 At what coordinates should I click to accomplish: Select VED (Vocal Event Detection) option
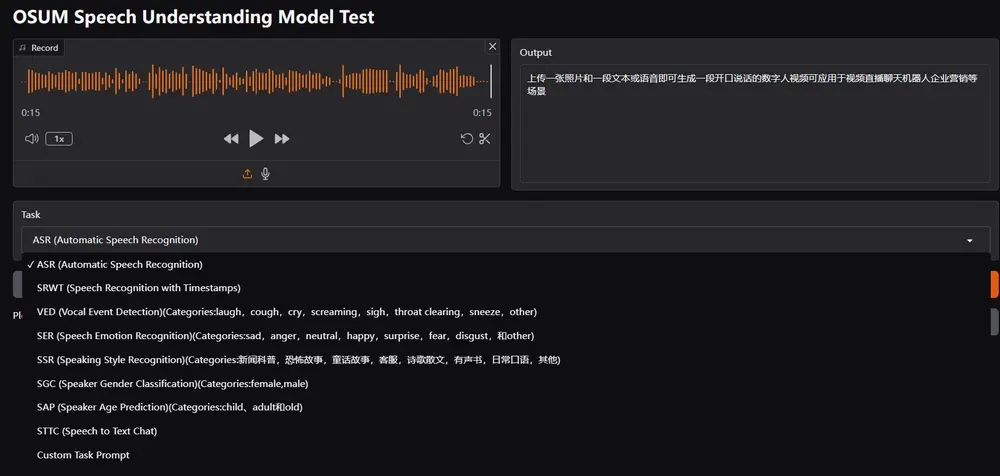pos(506,312)
